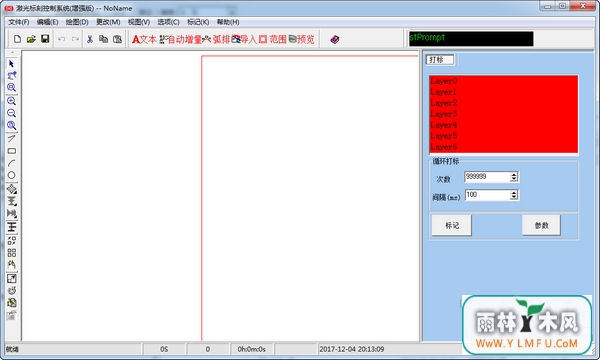Viewport: 600px width, 360px height.
Task: Select the rectangle drawing tool
Action: pos(11,151)
